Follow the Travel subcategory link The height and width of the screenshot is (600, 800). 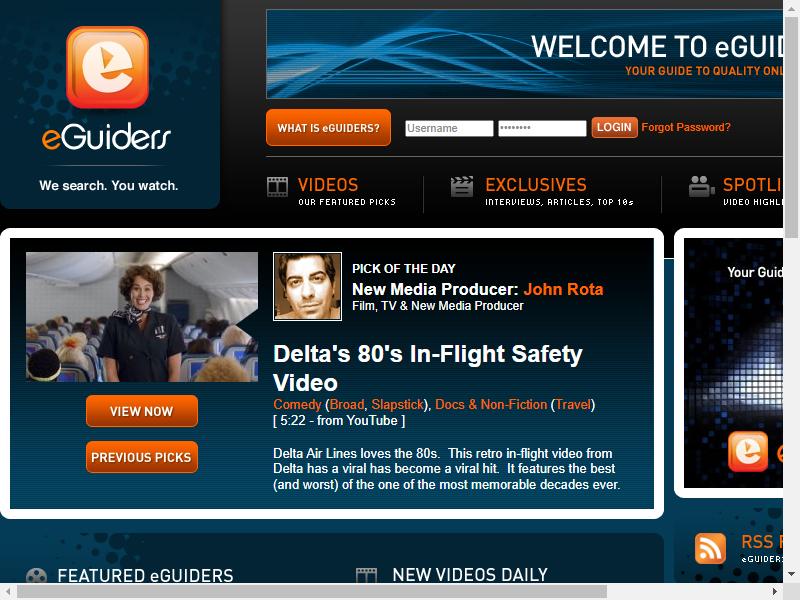click(x=573, y=405)
